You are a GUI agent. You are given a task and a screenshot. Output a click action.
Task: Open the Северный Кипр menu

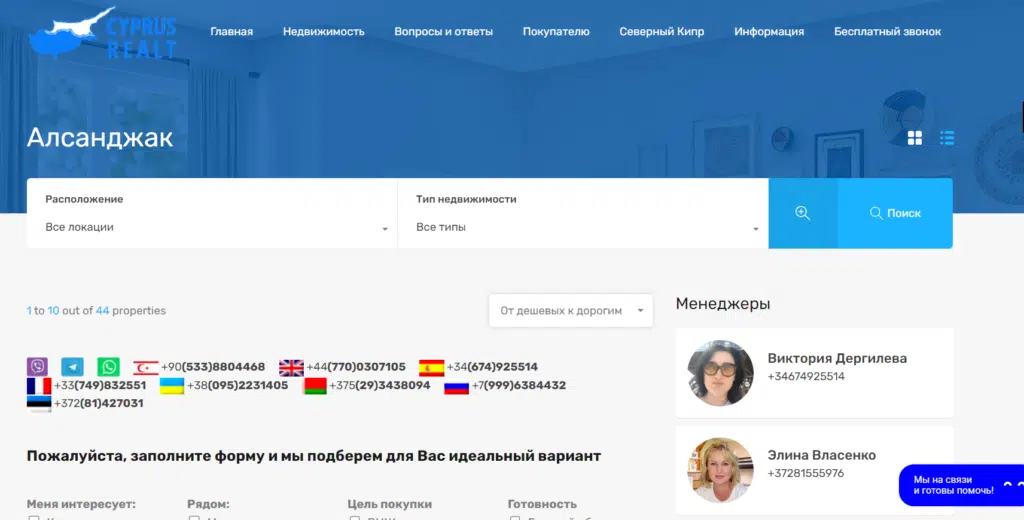click(662, 31)
